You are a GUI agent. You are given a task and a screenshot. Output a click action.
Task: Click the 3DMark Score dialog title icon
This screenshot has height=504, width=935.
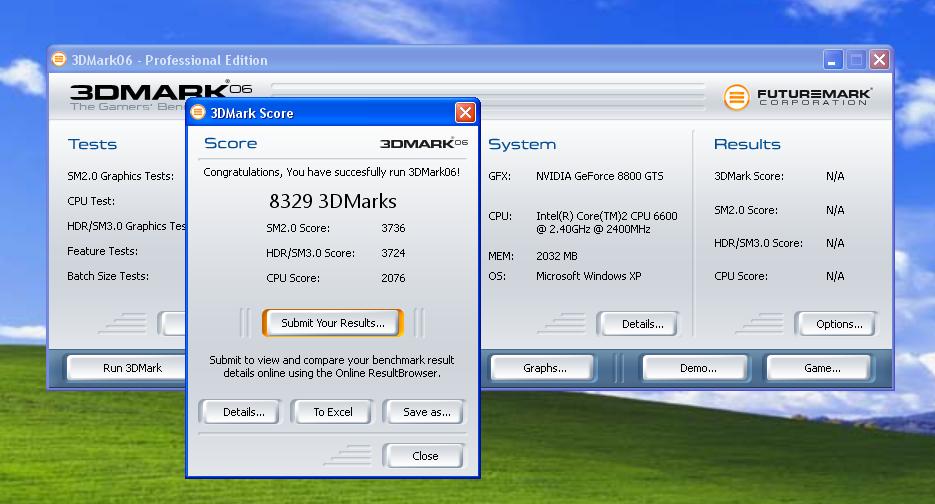point(198,112)
